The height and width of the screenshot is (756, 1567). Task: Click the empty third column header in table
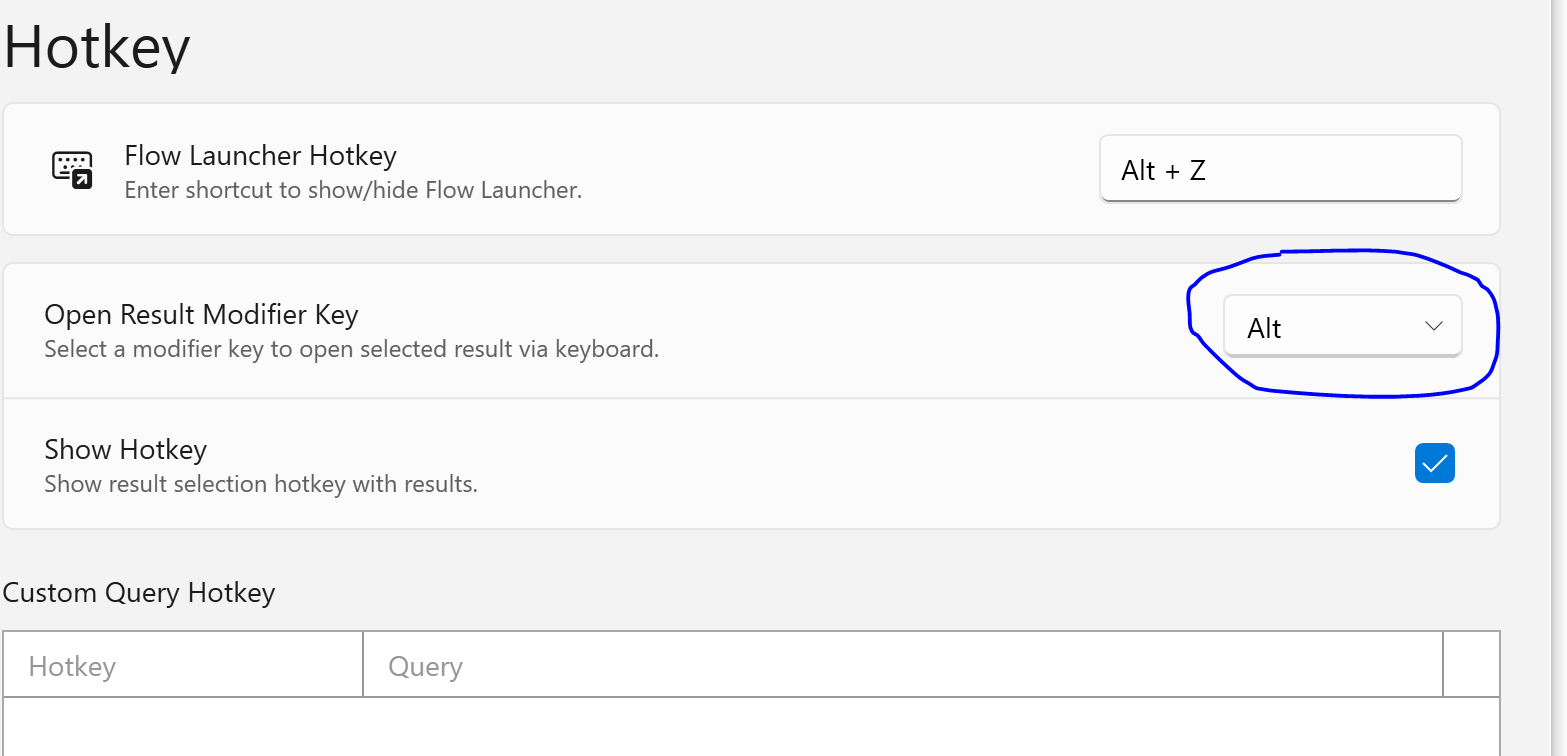click(1471, 666)
